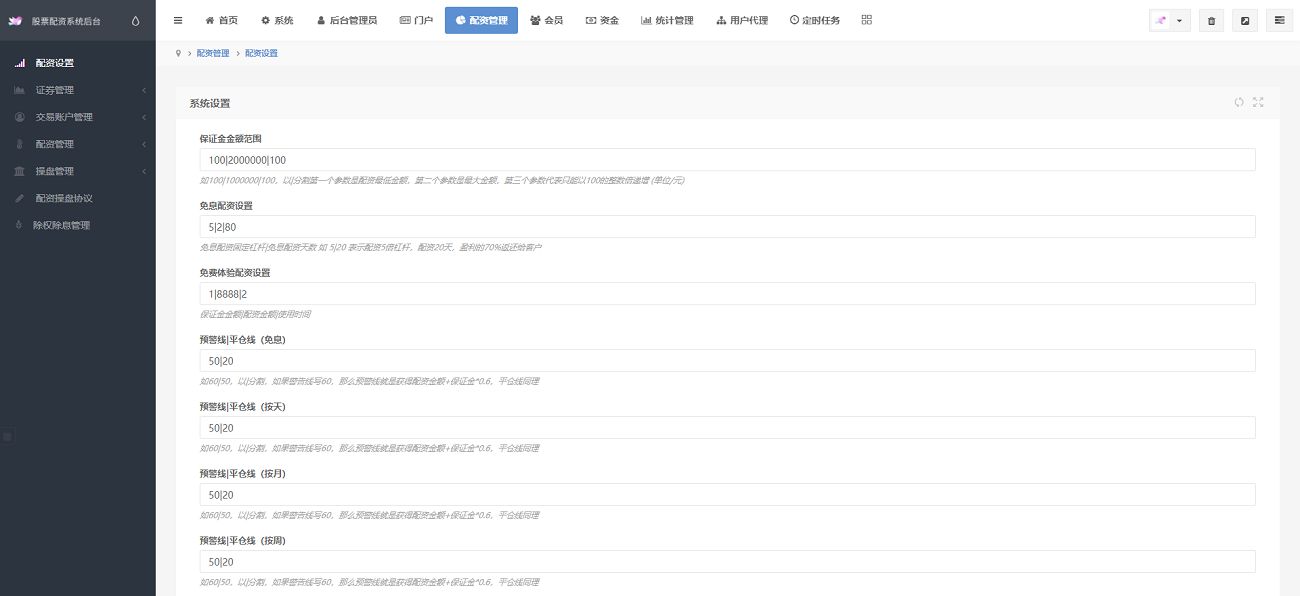Click the 保证金金额范围 input field
The image size is (1300, 596).
pyautogui.click(x=727, y=160)
